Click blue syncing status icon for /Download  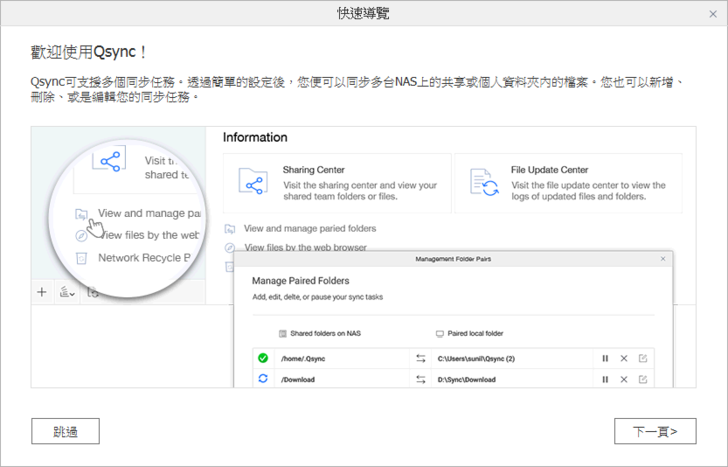tap(263, 379)
